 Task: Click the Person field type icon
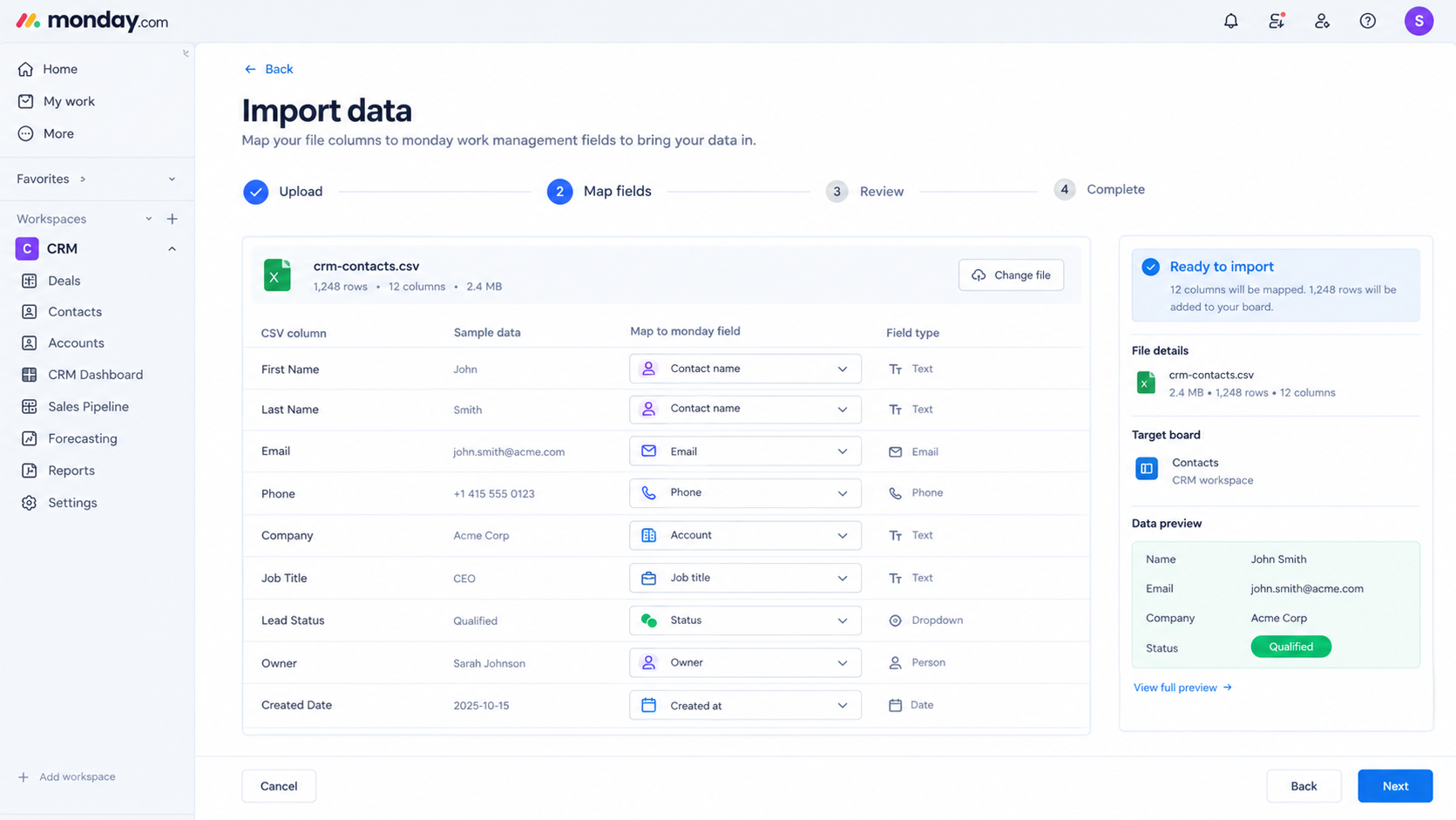(x=895, y=663)
